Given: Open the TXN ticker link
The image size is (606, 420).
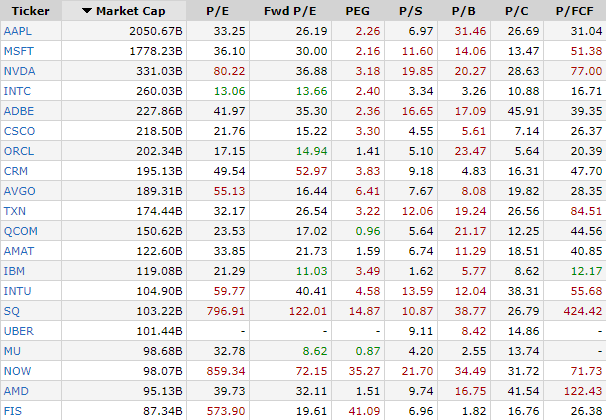Looking at the screenshot, I should [x=15, y=211].
